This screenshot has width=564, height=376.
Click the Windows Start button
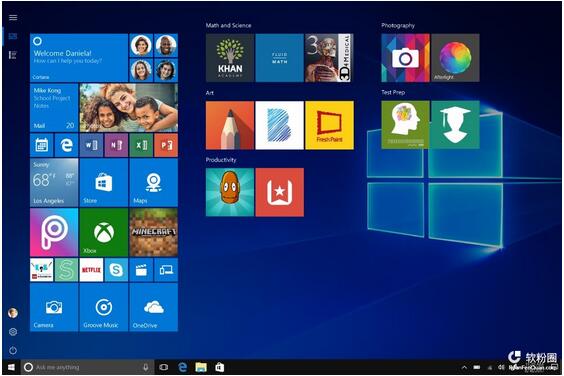coord(11,367)
